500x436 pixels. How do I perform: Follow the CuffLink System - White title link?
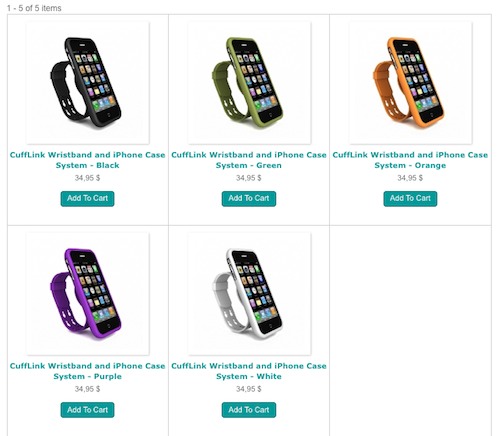pyautogui.click(x=249, y=371)
